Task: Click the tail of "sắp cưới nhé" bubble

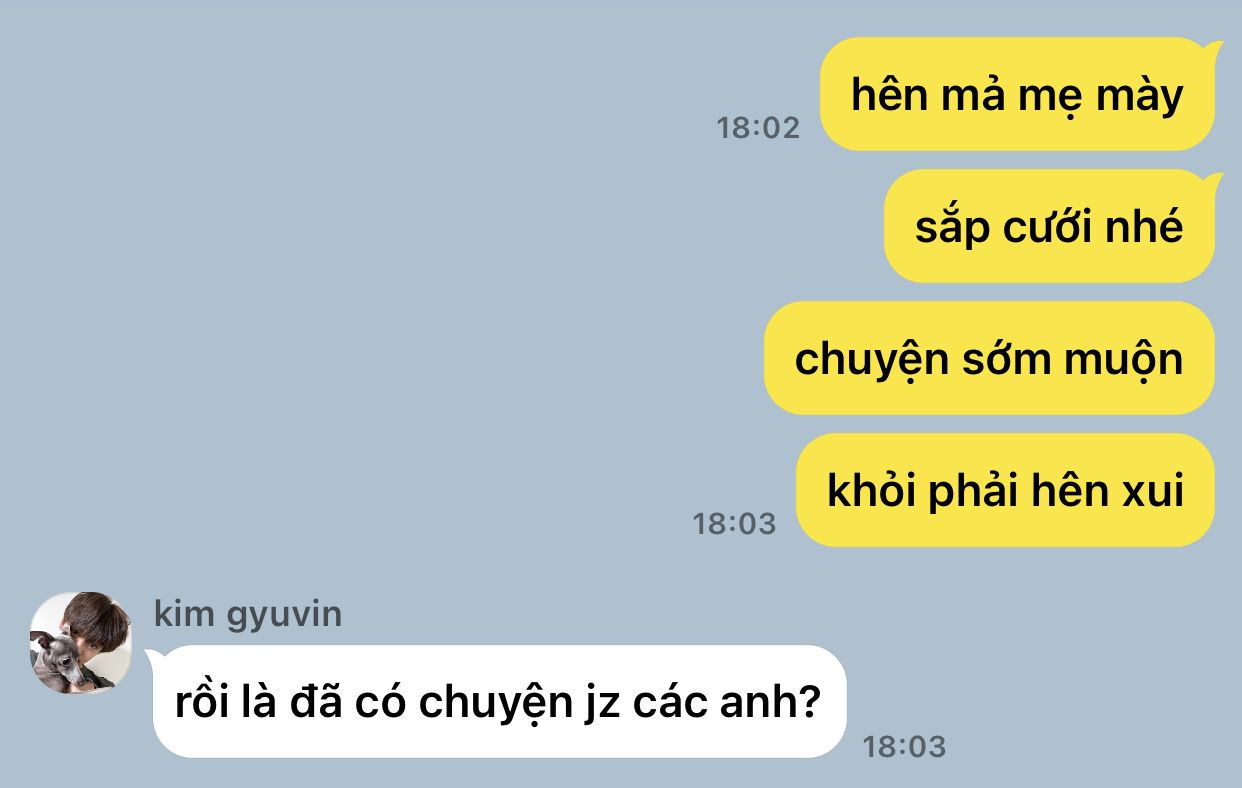Action: [x=1216, y=179]
